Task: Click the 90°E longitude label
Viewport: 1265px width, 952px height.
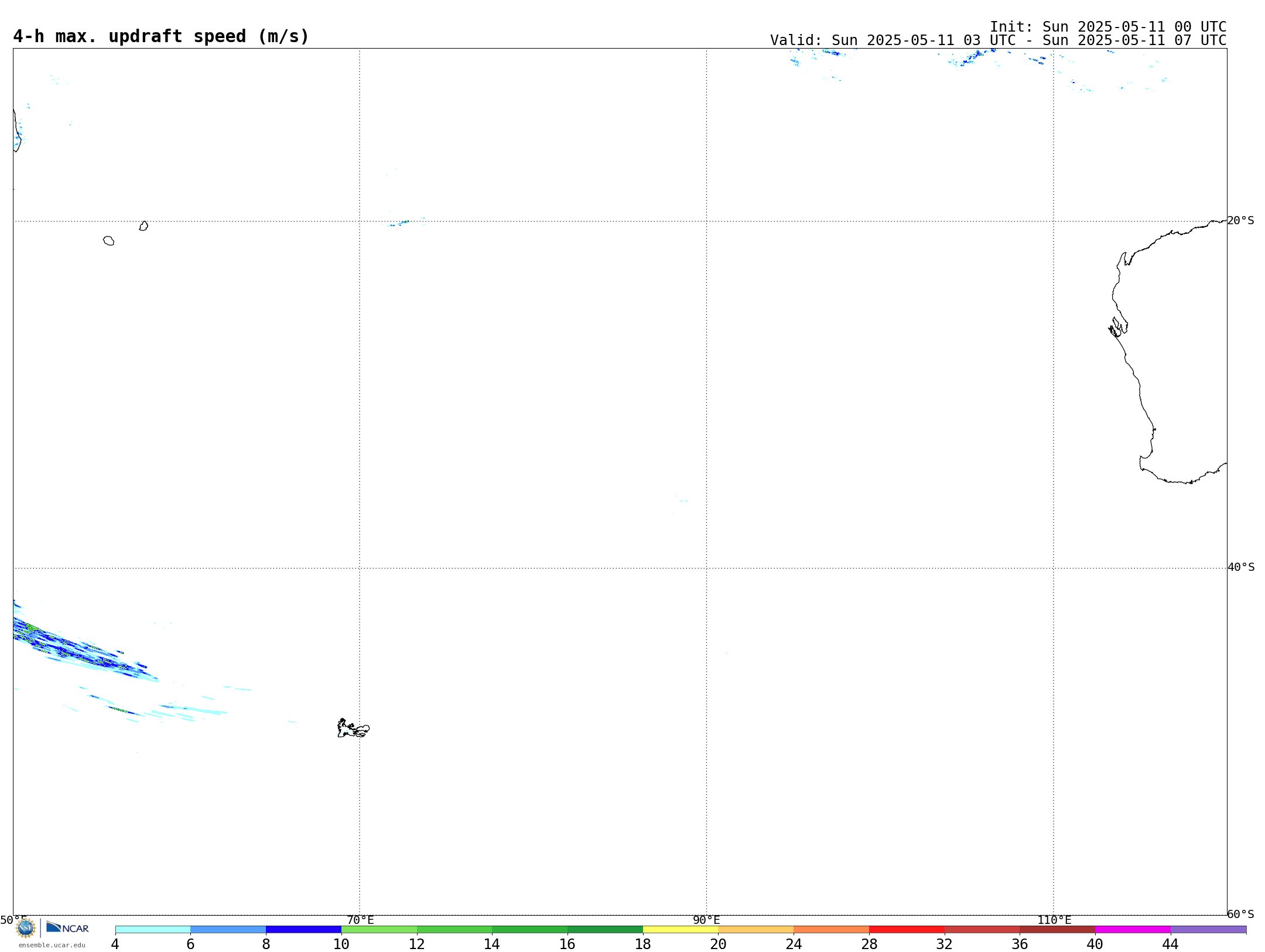Action: [x=706, y=920]
